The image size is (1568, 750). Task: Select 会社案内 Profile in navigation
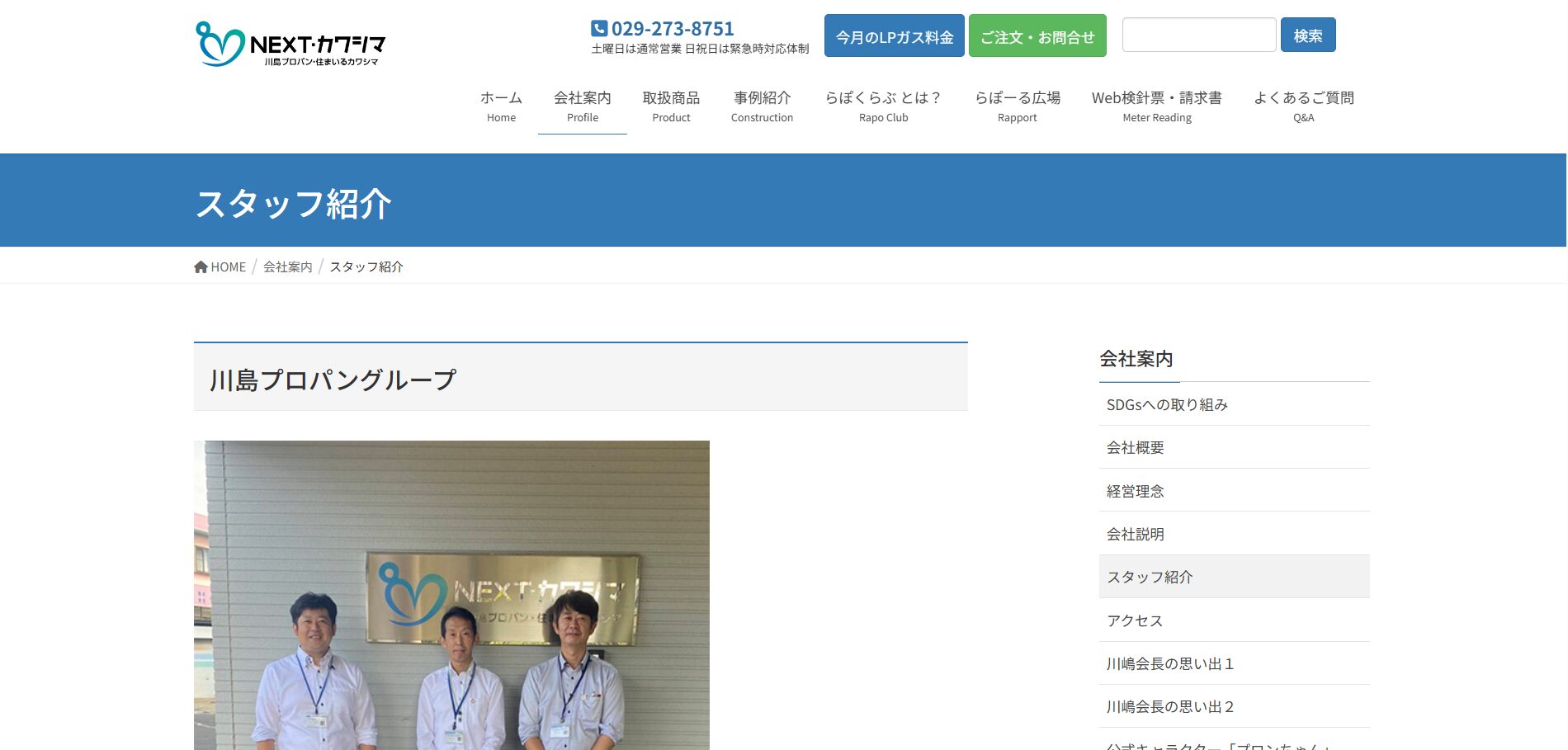pos(582,106)
